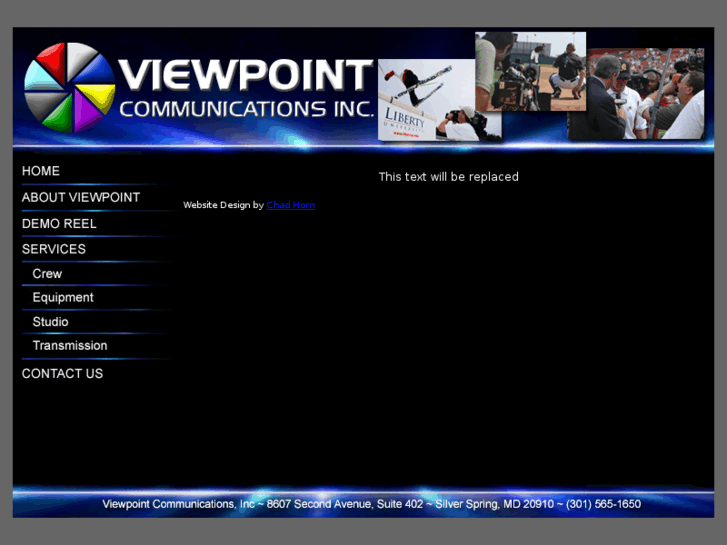This screenshot has width=727, height=545.
Task: Click the colorful Viewpoint pinwheel logo
Action: click(70, 87)
